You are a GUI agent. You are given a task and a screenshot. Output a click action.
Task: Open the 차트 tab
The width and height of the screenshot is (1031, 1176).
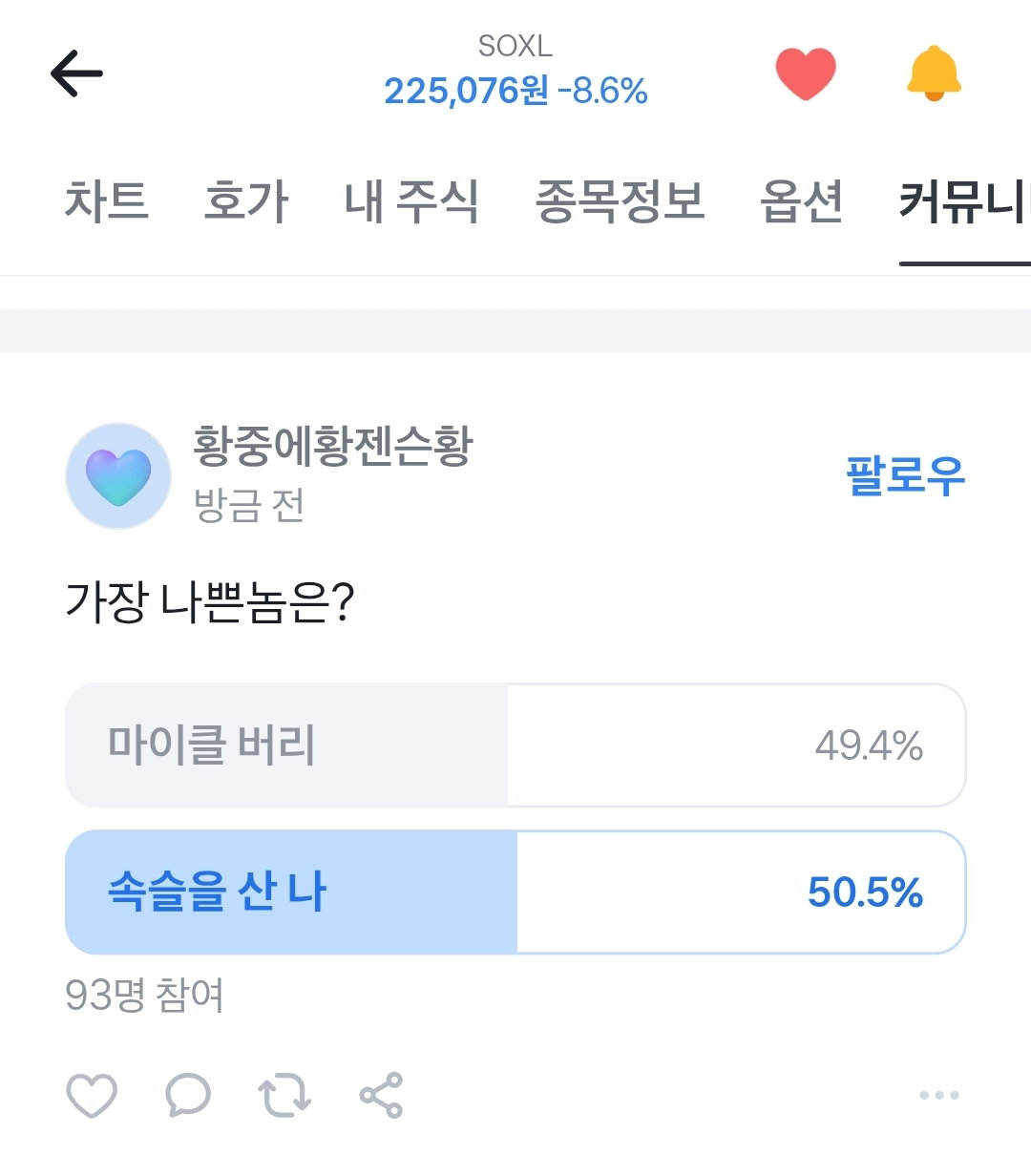point(107,201)
